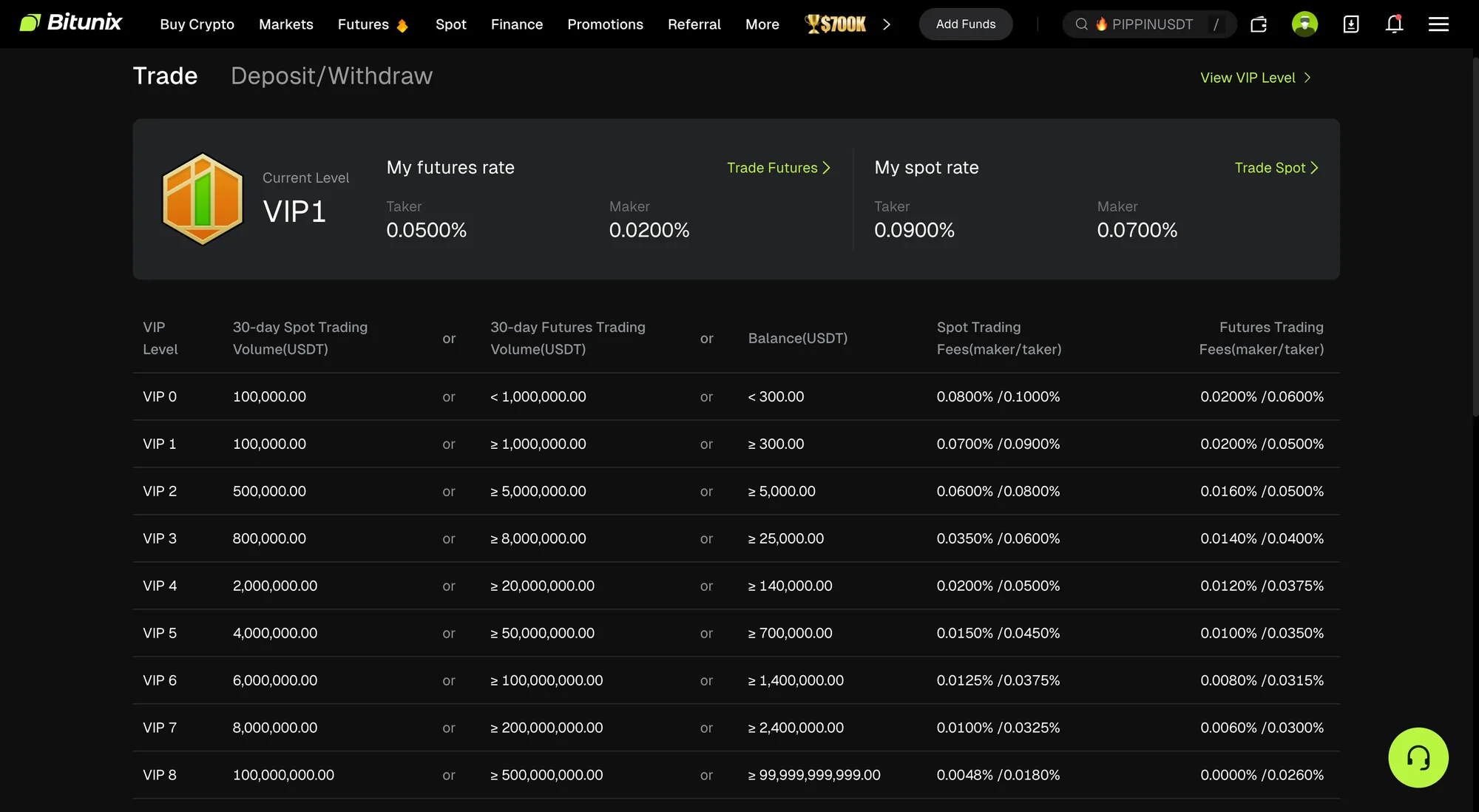Open the Markets menu item

[286, 24]
